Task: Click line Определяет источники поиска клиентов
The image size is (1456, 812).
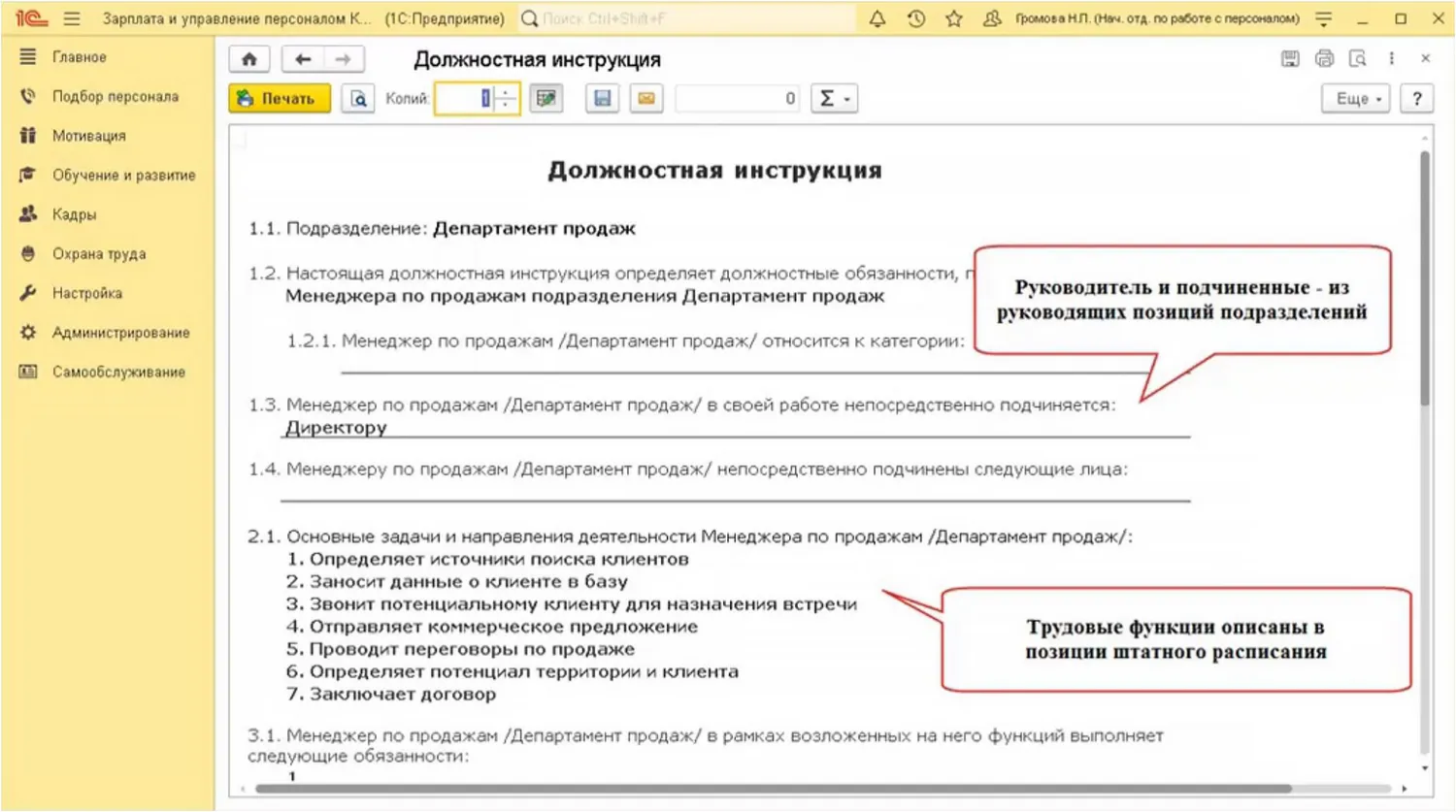Action: click(488, 560)
